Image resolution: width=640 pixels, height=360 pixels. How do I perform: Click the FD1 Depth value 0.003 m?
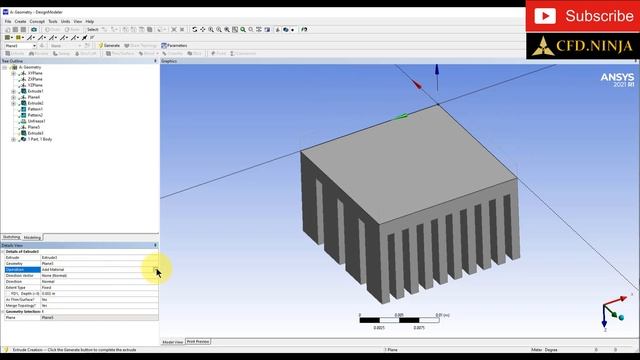tap(99, 293)
